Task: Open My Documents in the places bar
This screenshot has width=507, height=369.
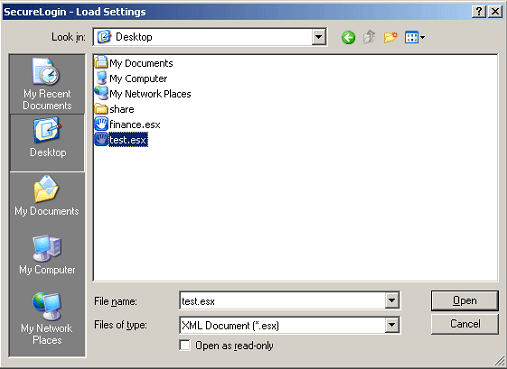Action: click(x=47, y=196)
